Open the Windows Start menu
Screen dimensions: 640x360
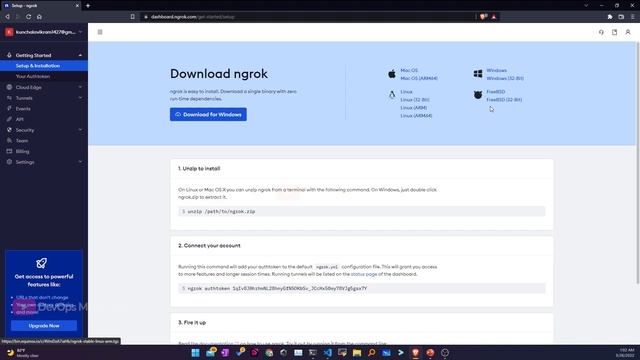196,353
